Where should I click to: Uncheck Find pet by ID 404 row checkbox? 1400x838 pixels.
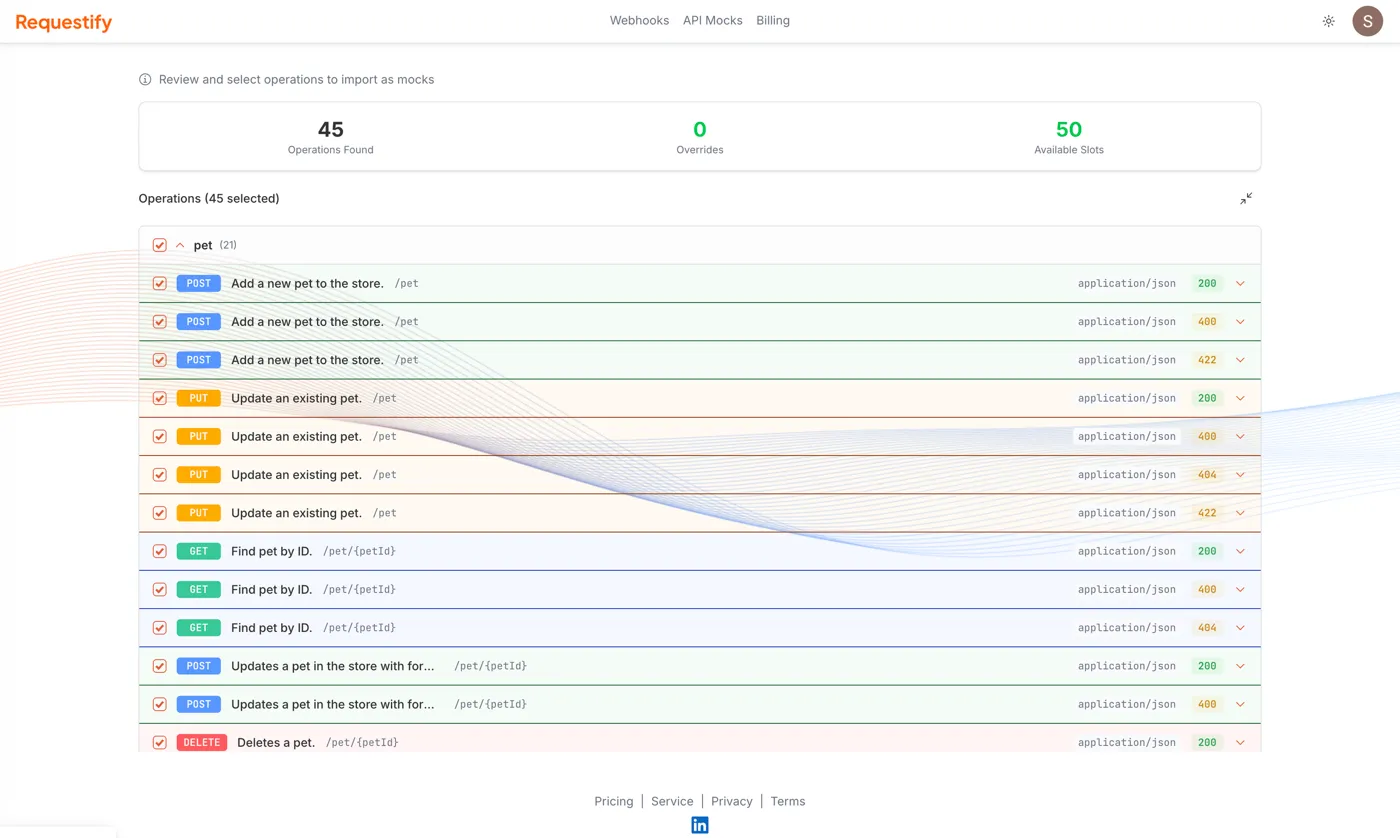(x=159, y=628)
